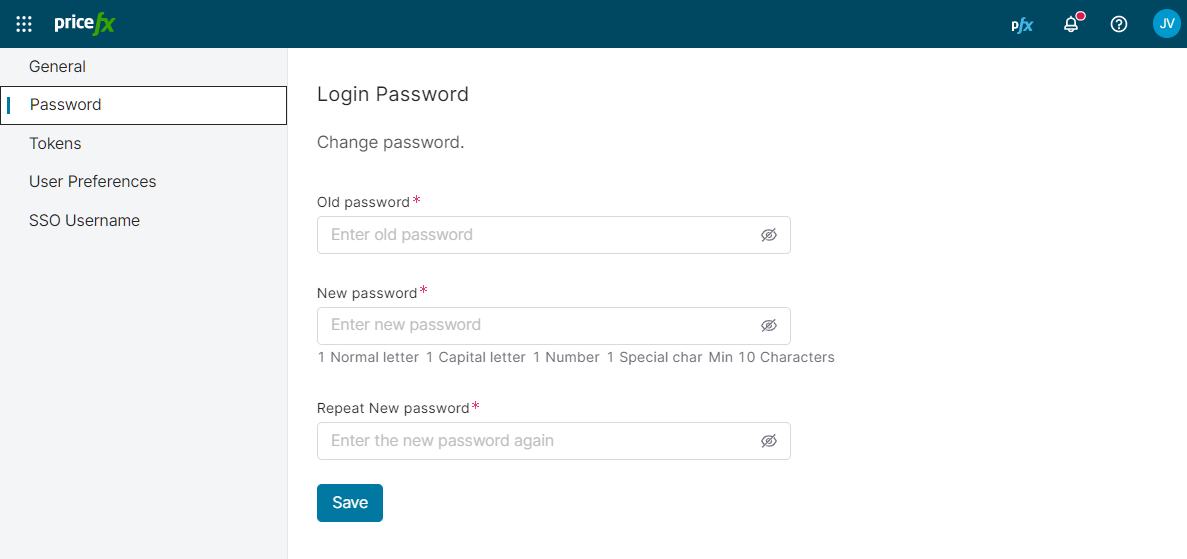Focus the old password input field

click(535, 235)
